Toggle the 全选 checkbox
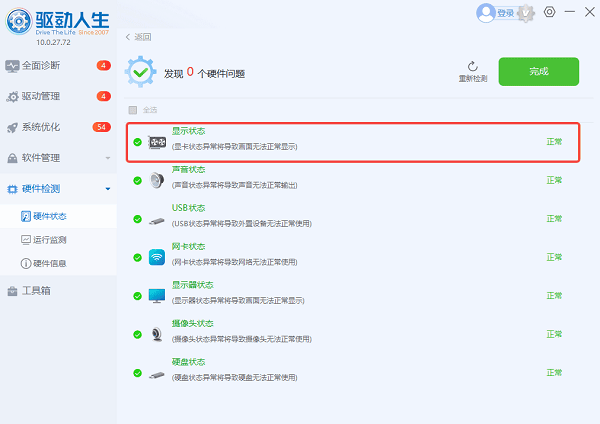Image resolution: width=600 pixels, height=424 pixels. [x=133, y=110]
